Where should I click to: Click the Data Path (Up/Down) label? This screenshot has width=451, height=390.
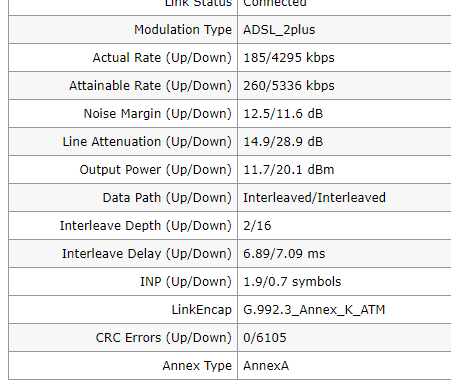coord(167,198)
